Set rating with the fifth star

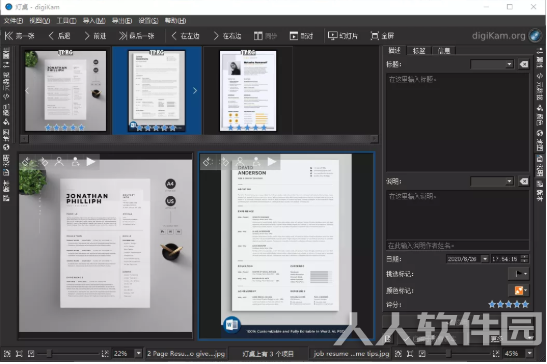pos(525,305)
